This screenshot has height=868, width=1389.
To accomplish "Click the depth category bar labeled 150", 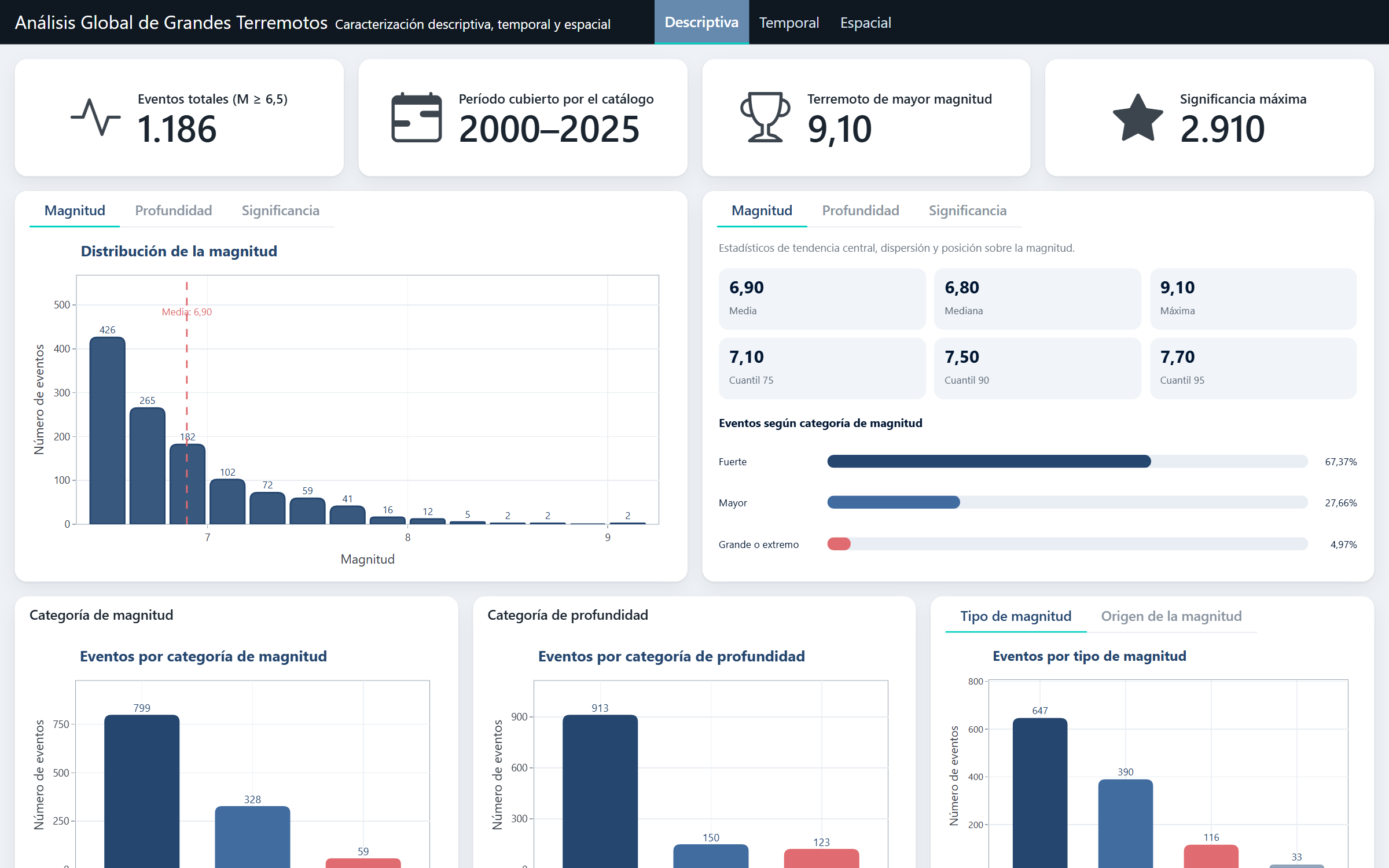I will [x=711, y=856].
